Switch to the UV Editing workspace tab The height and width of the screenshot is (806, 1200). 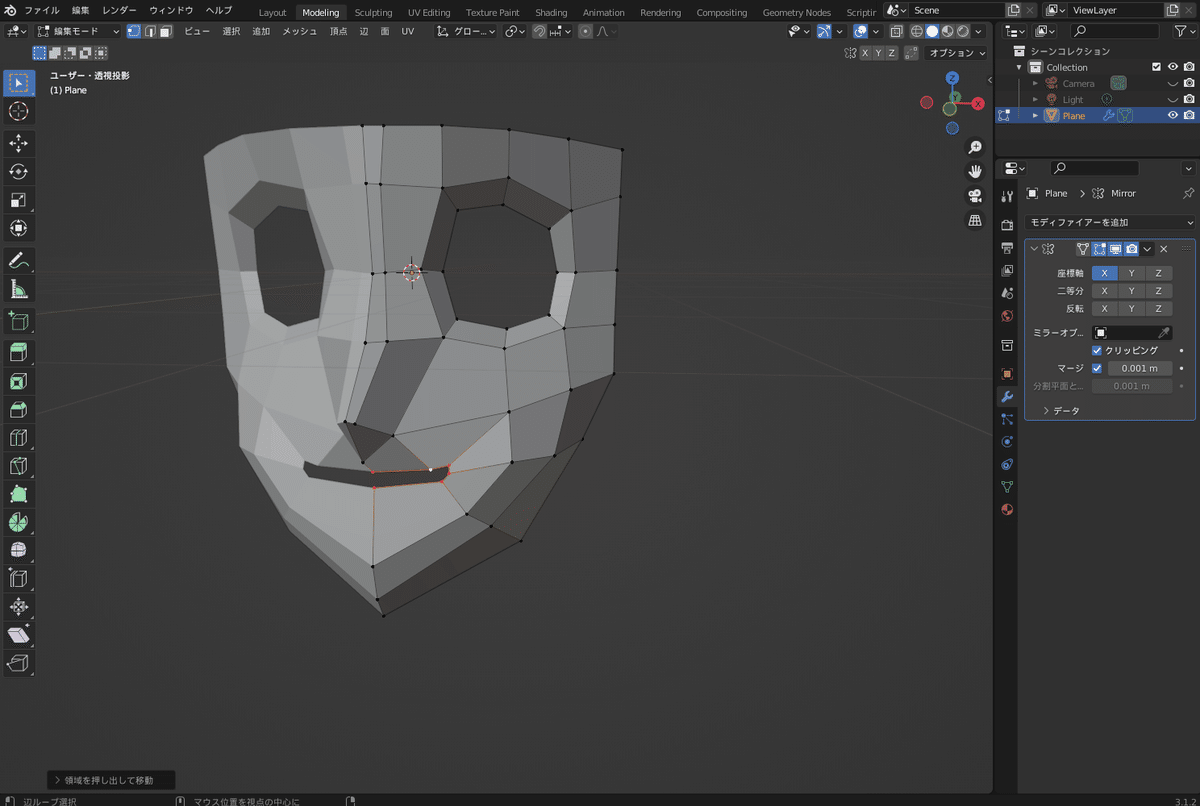tap(429, 13)
